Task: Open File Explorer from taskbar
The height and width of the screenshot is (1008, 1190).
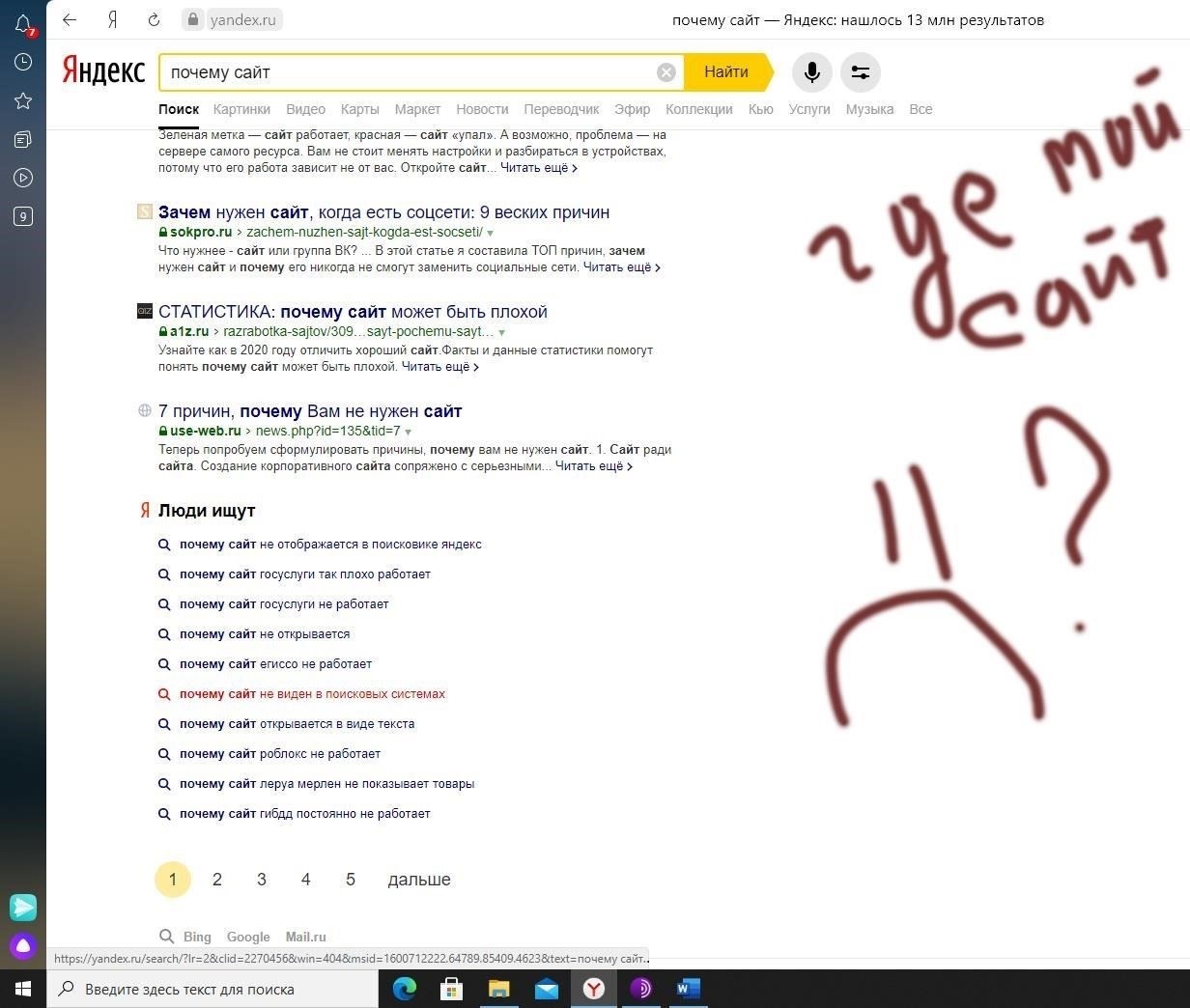Action: pyautogui.click(x=498, y=989)
